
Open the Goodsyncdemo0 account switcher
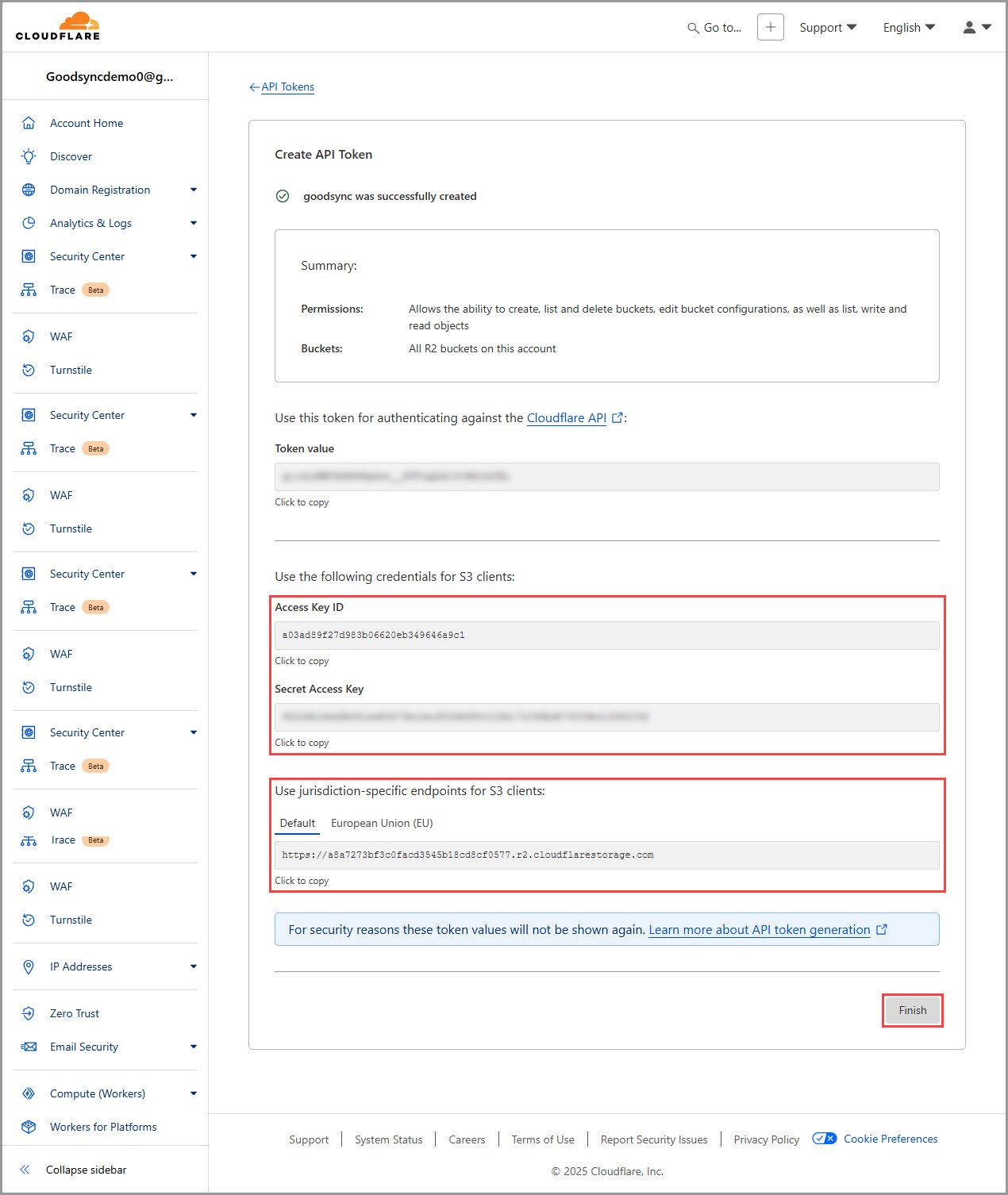110,77
